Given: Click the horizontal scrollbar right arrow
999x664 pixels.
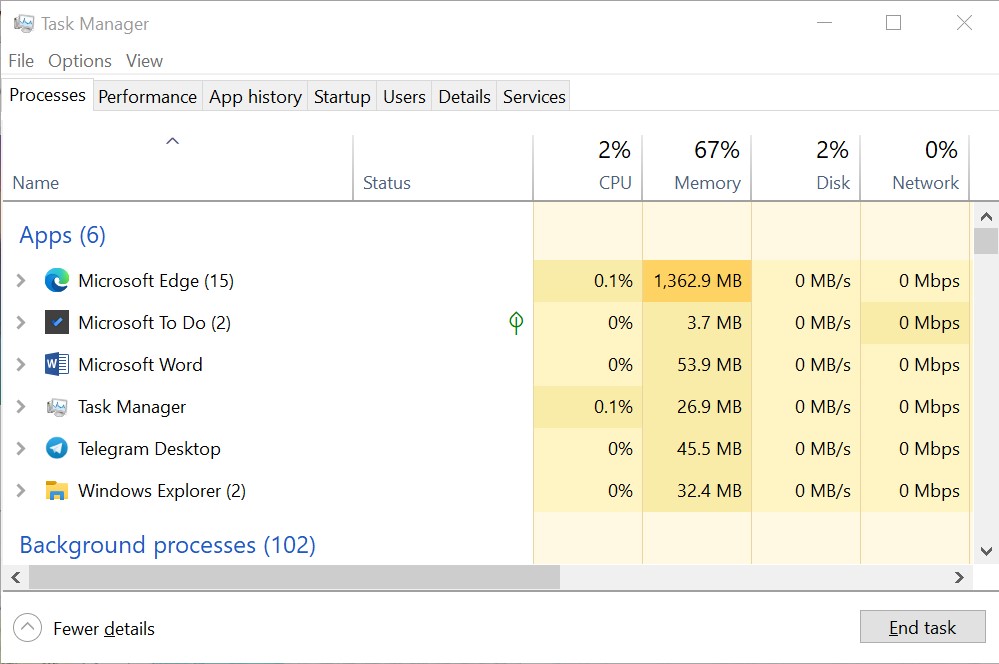Looking at the screenshot, I should 959,577.
